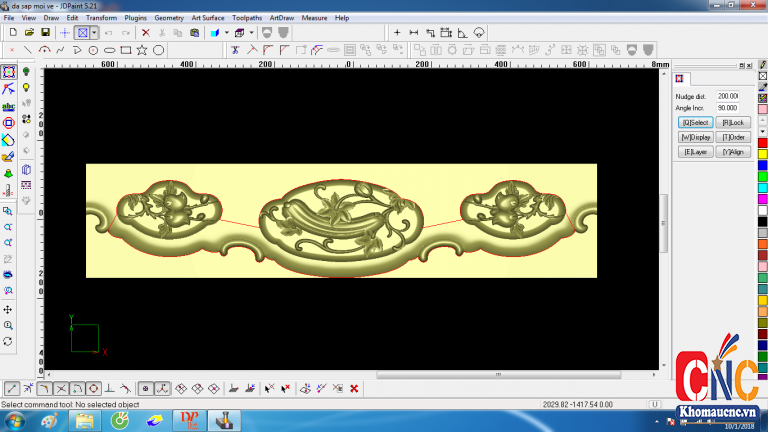Click the [Q]Select button

point(695,122)
